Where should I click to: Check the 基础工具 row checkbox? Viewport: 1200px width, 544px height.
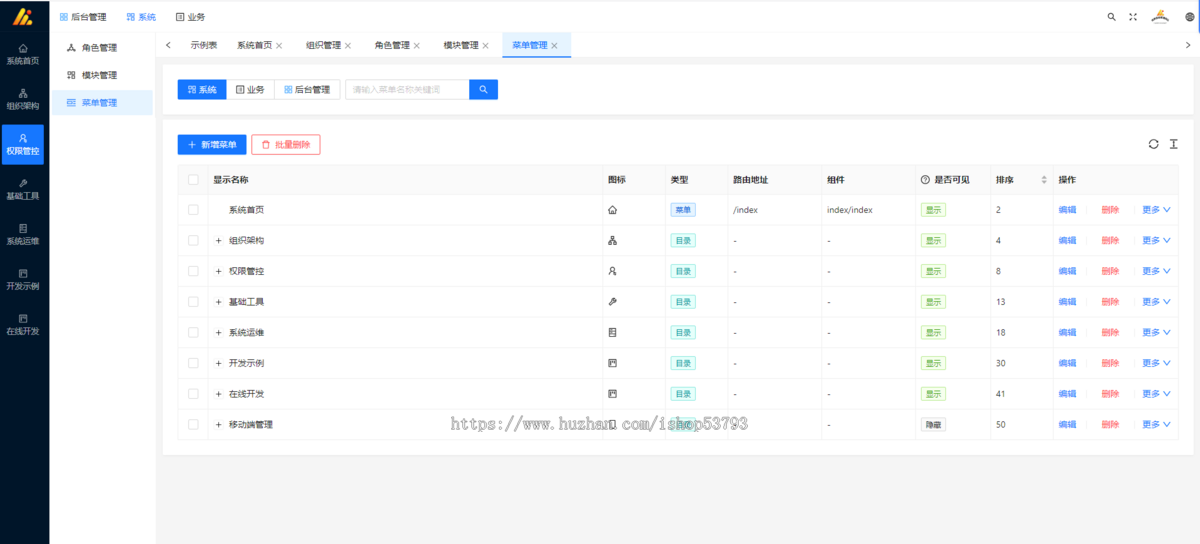point(193,301)
